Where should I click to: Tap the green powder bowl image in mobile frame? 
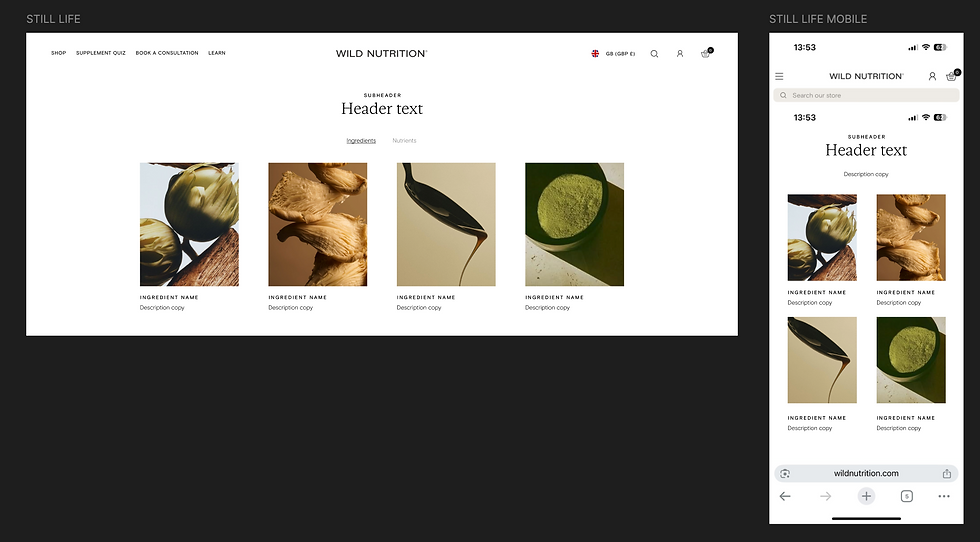[911, 360]
